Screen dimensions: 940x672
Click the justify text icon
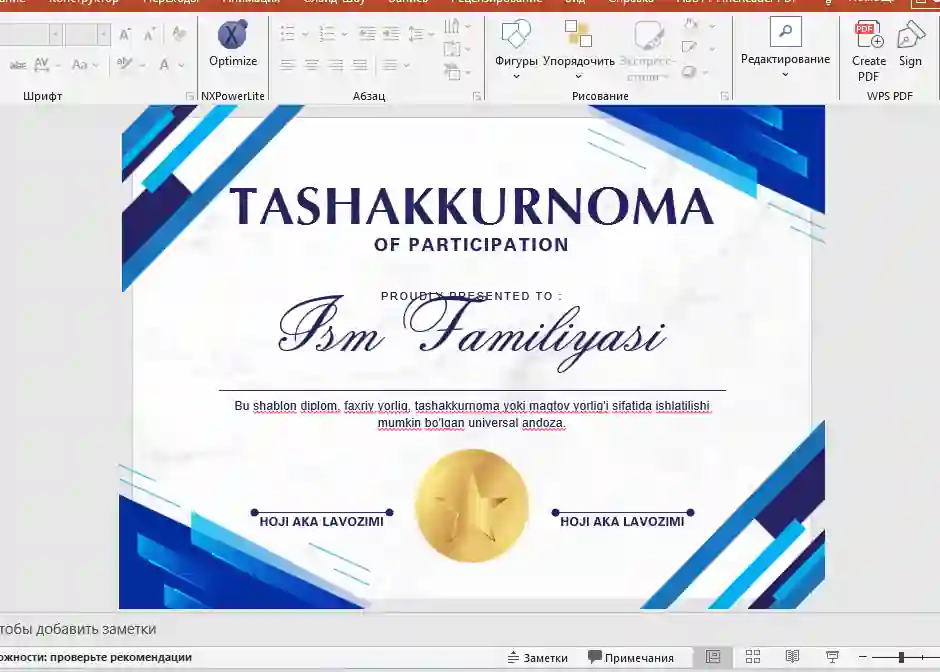(360, 65)
